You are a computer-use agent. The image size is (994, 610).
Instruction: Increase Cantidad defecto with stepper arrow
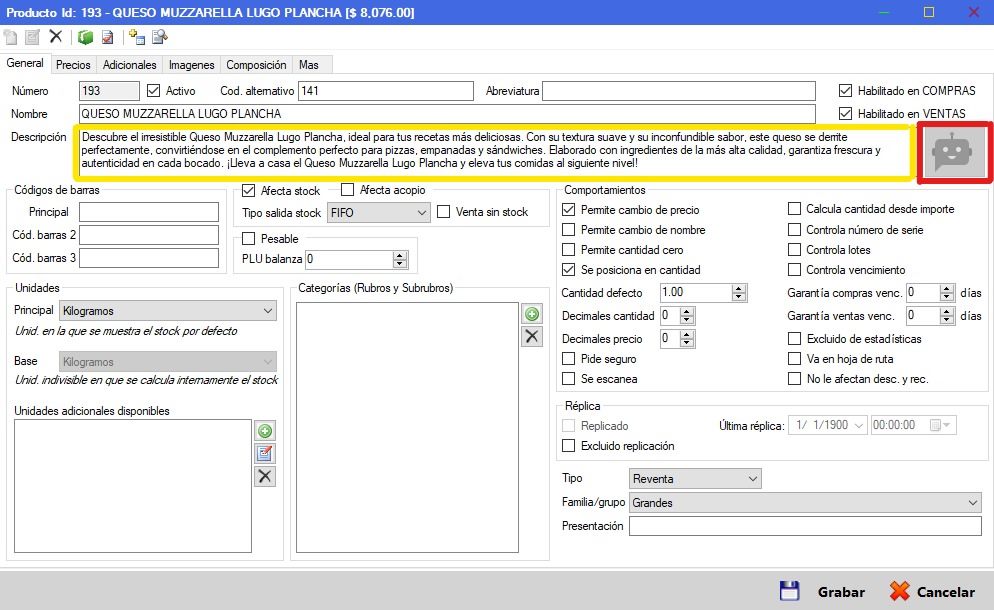point(739,289)
